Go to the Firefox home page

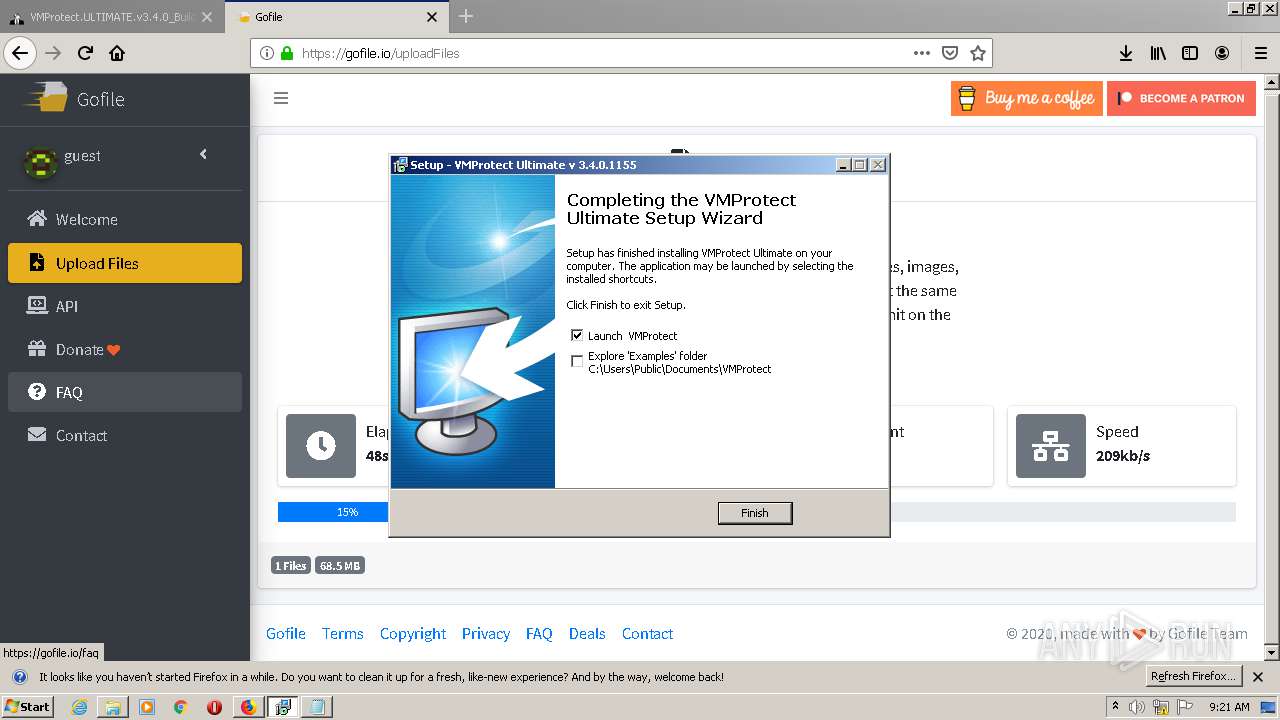pos(117,53)
